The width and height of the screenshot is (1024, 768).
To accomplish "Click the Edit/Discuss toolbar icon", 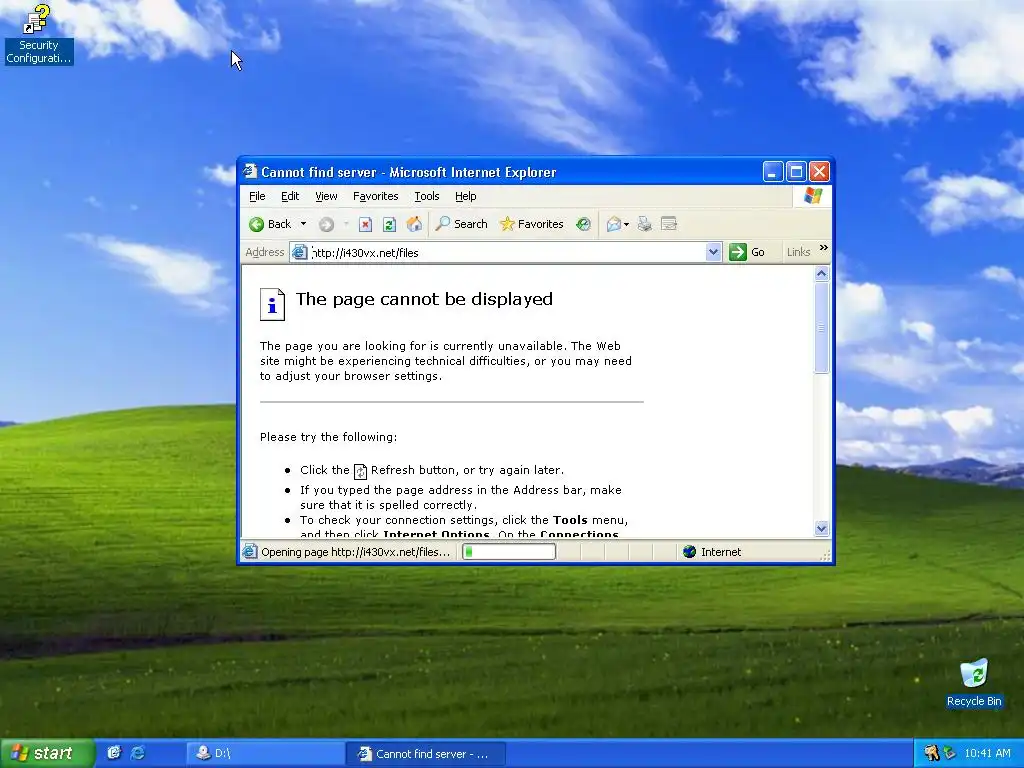I will [x=669, y=224].
